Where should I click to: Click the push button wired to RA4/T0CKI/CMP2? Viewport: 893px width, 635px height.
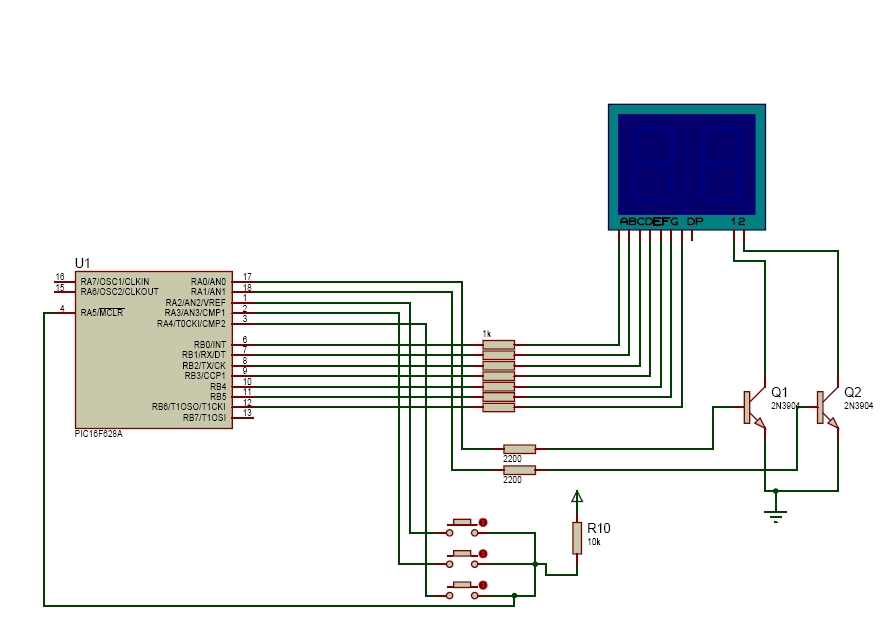[x=462, y=591]
